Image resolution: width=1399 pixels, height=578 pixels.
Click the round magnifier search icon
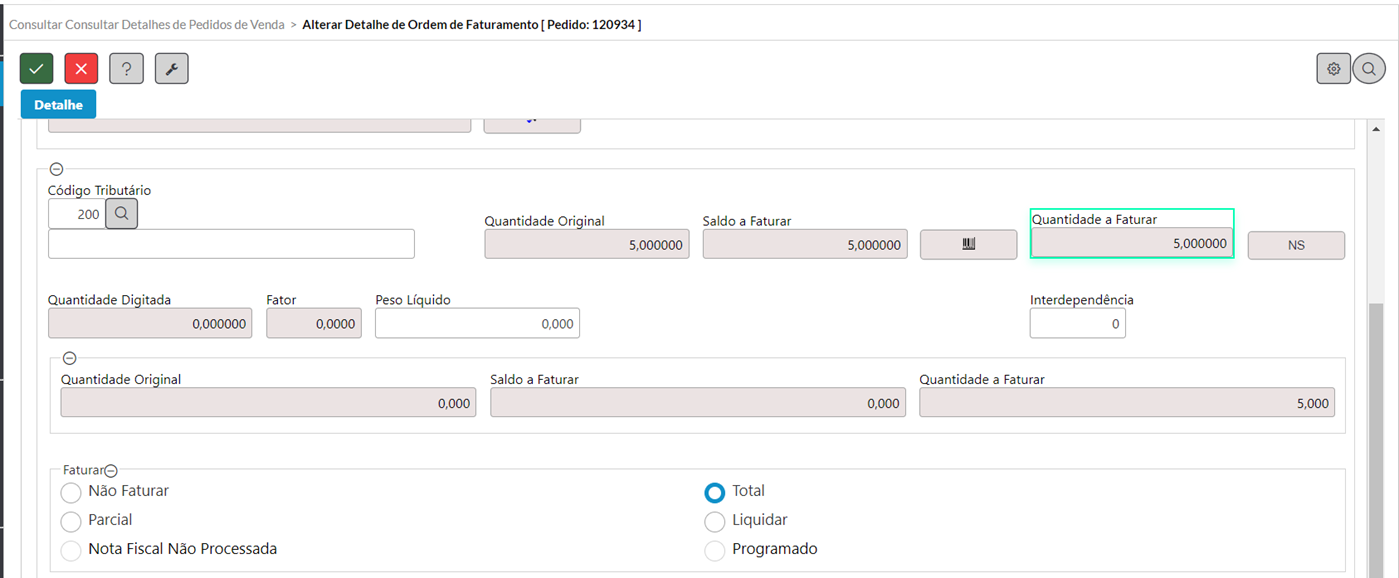coord(1369,69)
